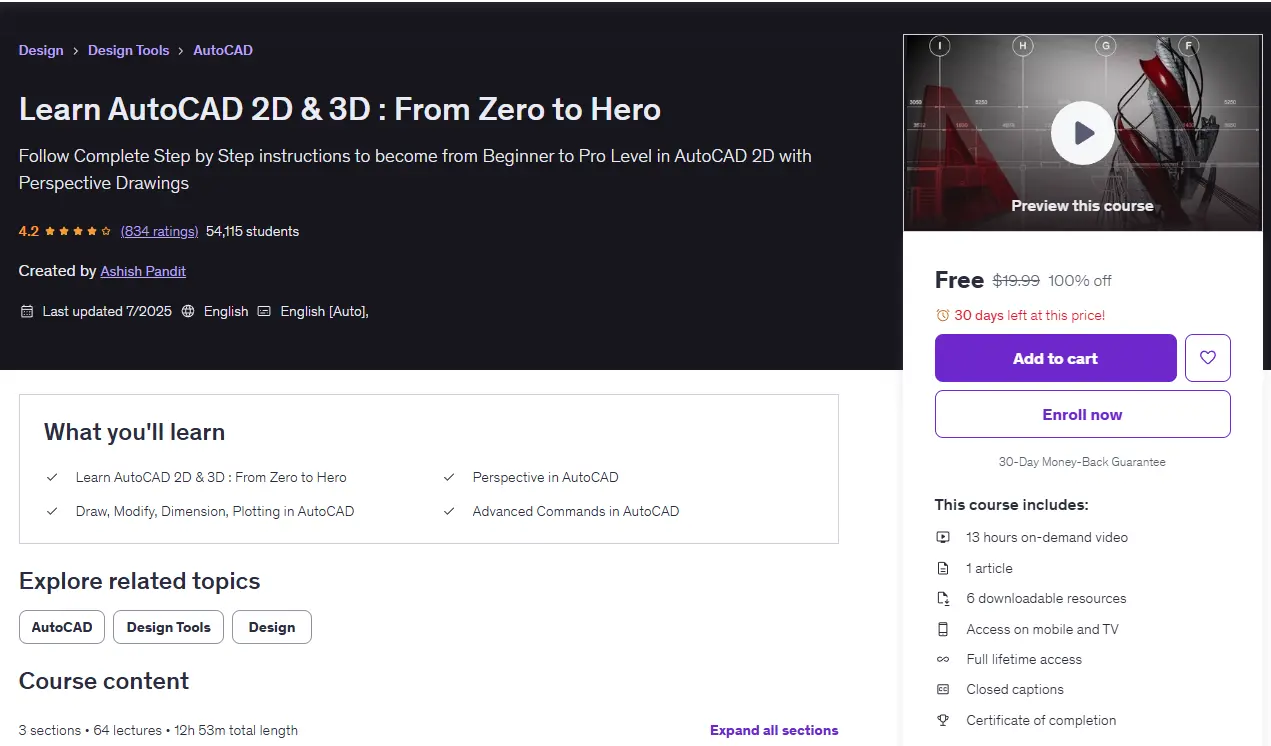This screenshot has width=1271, height=746.
Task: Click the last updated calendar icon
Action: [x=27, y=311]
